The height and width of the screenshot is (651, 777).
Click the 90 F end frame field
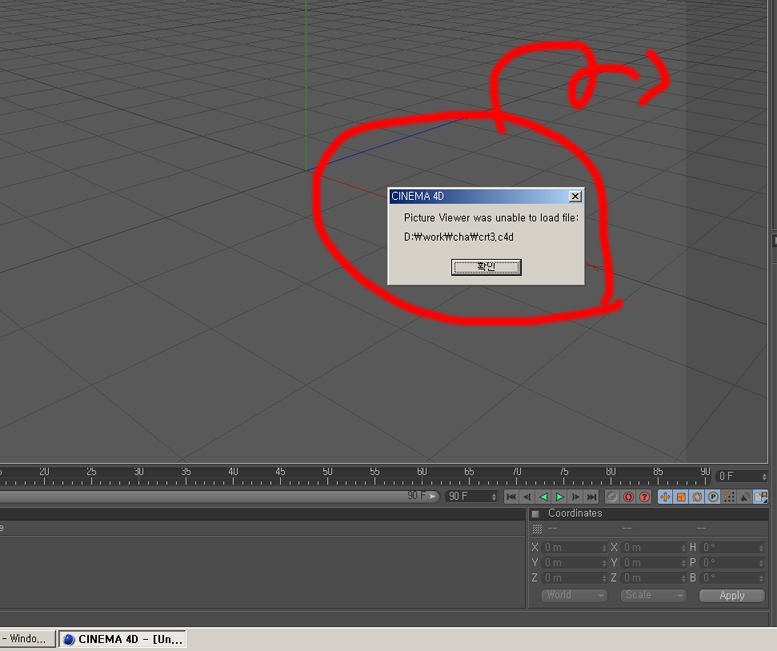coord(471,496)
